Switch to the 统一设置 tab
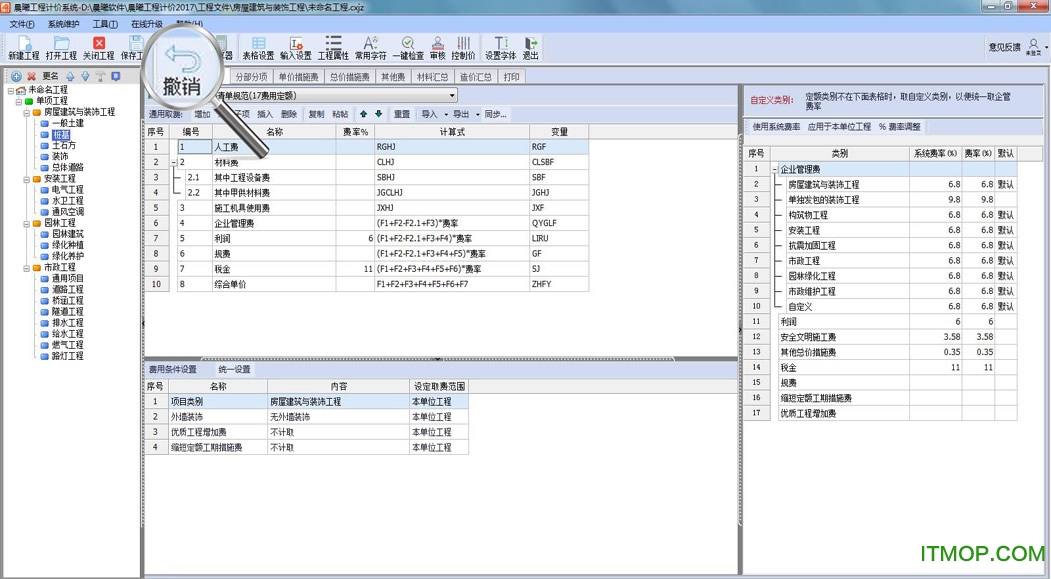1051x579 pixels. (x=234, y=370)
